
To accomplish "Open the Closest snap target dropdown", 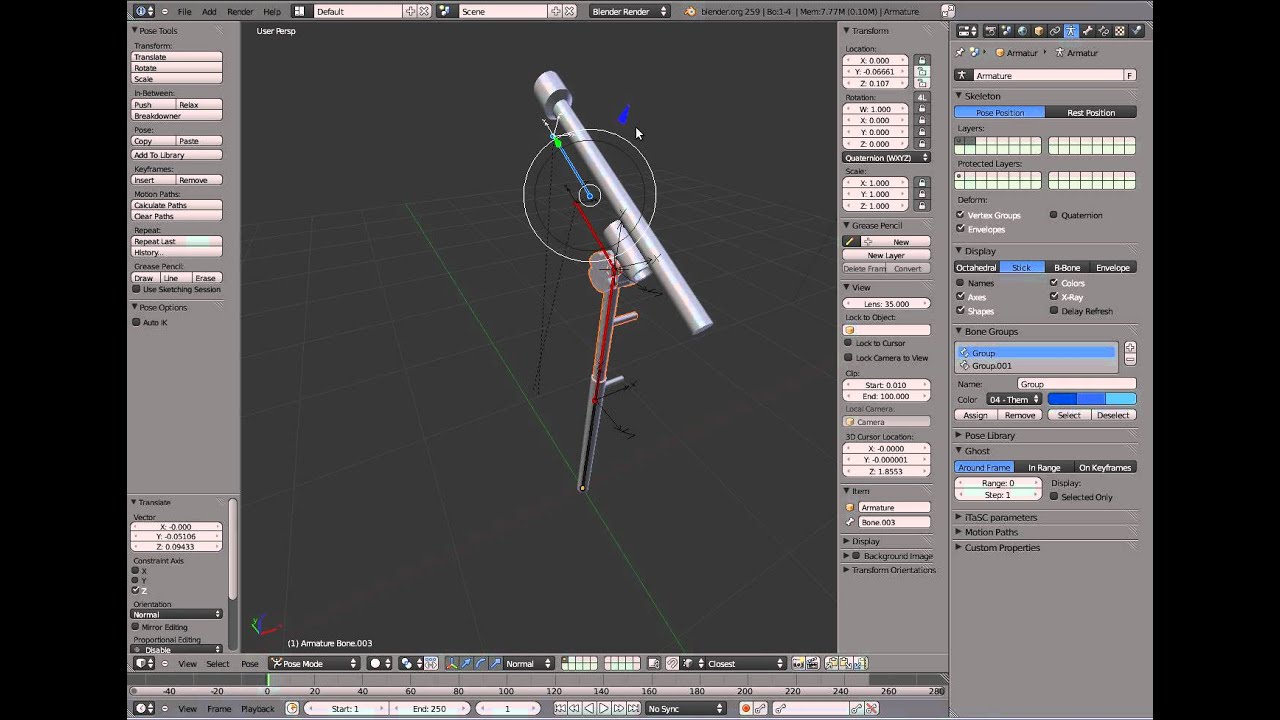I will point(744,663).
